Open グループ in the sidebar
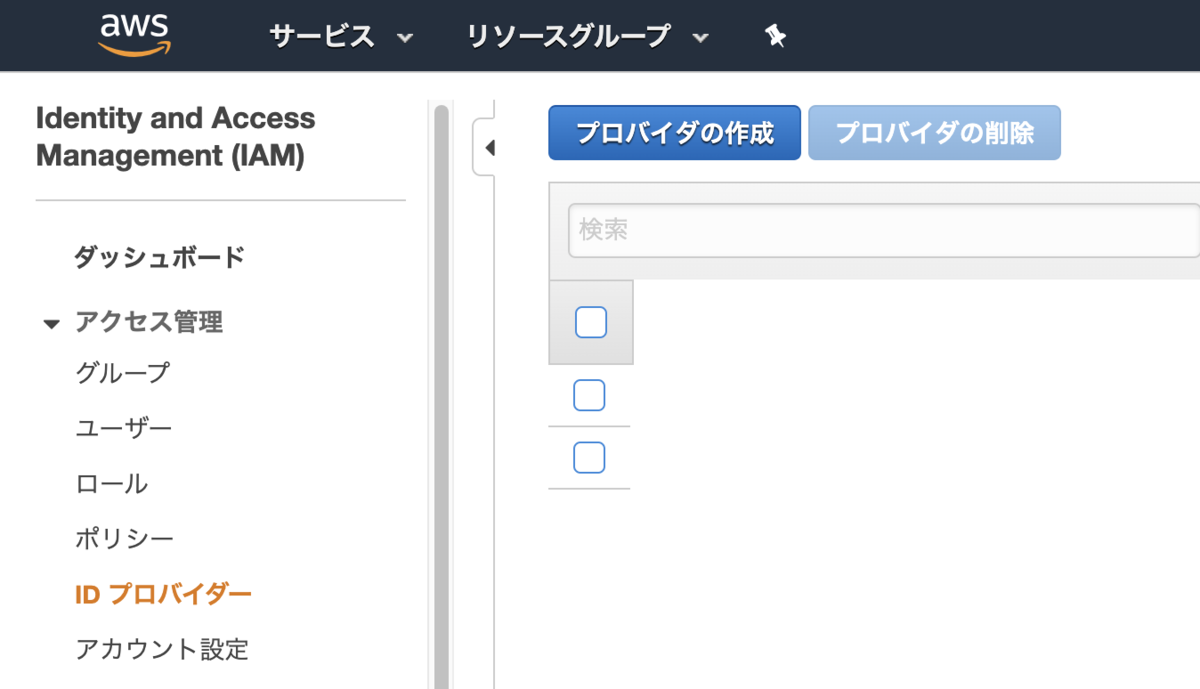Screen dimensions: 1200x689 tap(123, 373)
